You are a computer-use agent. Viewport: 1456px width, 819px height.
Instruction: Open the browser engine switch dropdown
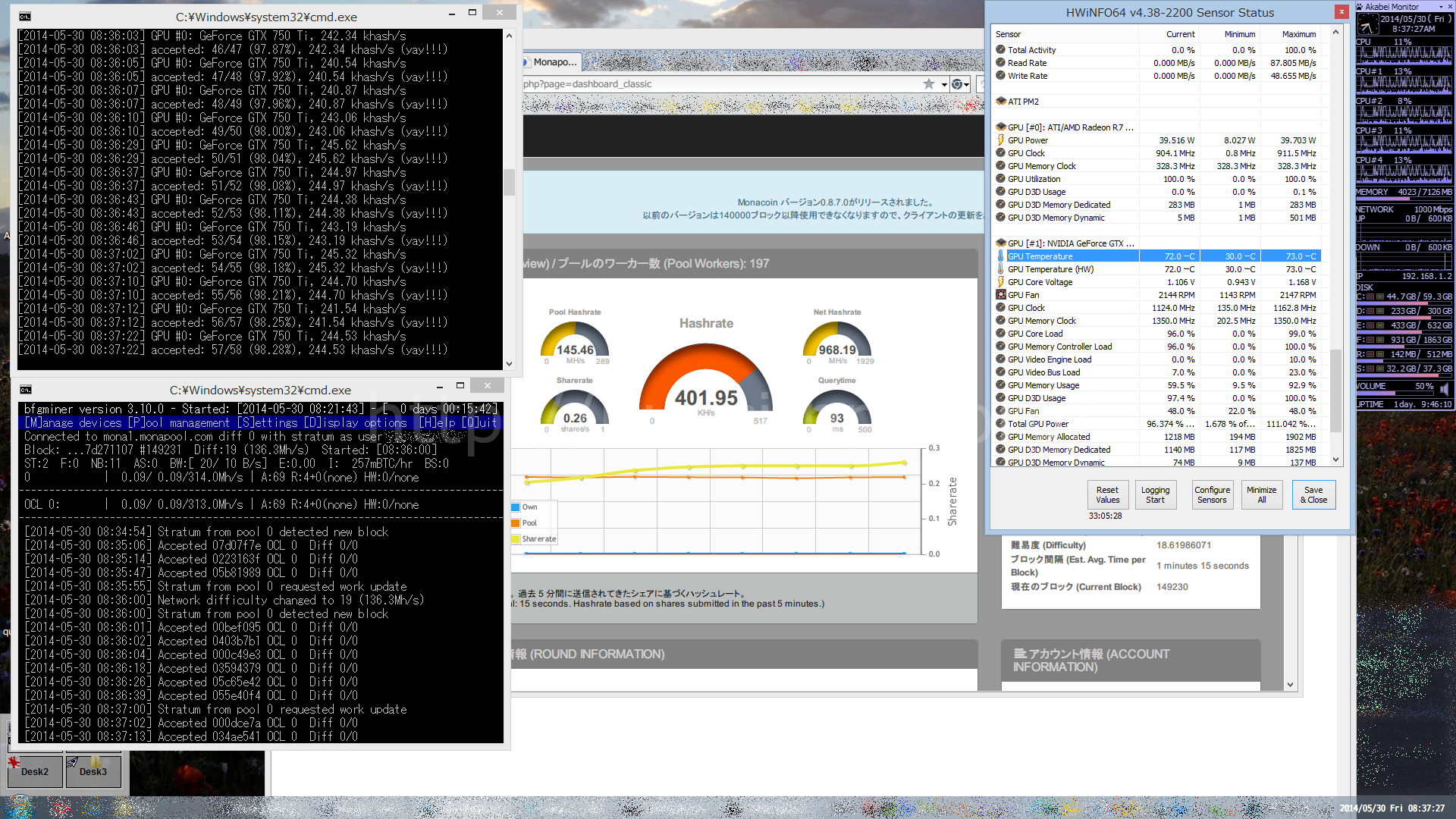coord(961,84)
